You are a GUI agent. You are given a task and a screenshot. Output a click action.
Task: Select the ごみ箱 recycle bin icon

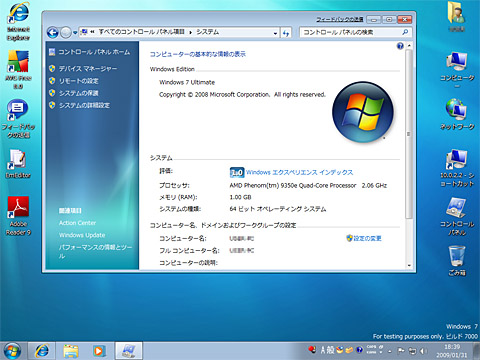[x=457, y=261]
